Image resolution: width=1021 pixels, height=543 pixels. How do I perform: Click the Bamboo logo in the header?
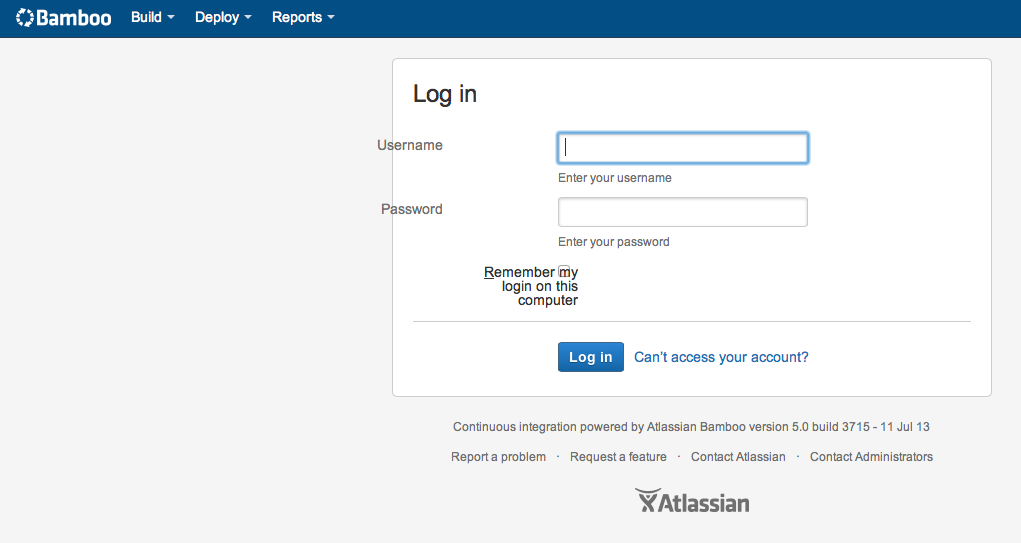tap(63, 18)
